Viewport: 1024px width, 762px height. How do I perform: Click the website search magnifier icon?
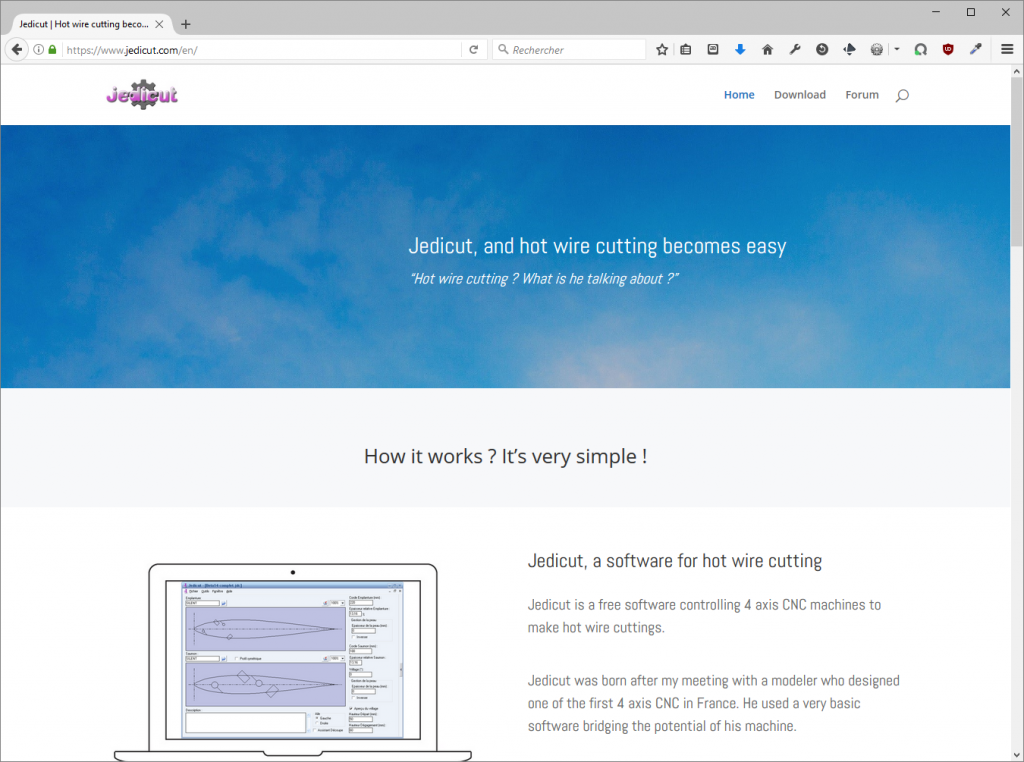click(x=902, y=95)
